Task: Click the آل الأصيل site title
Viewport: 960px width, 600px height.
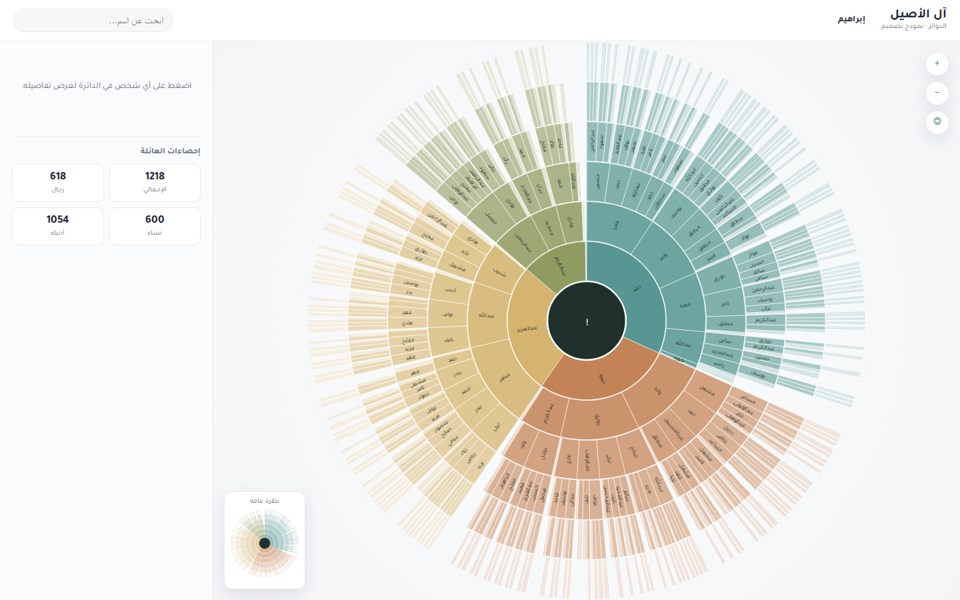Action: tap(918, 14)
